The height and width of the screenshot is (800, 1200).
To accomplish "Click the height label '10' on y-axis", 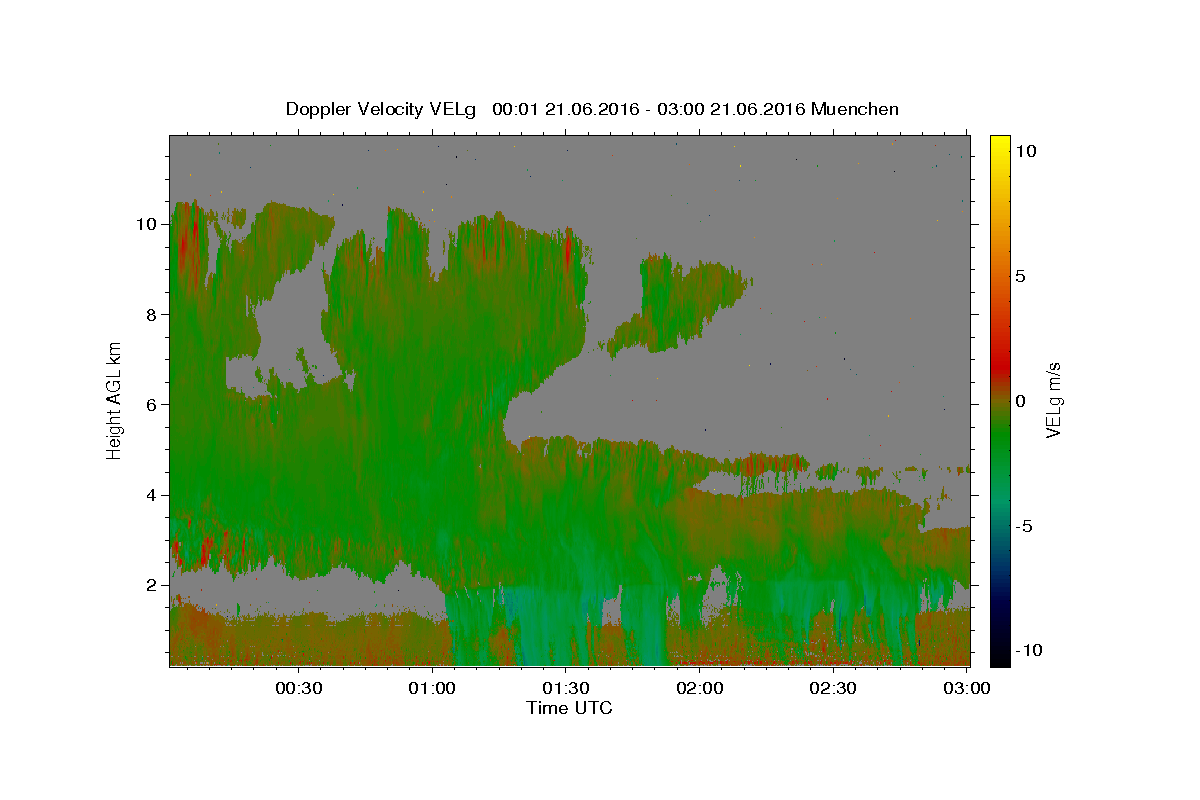I will pos(146,224).
